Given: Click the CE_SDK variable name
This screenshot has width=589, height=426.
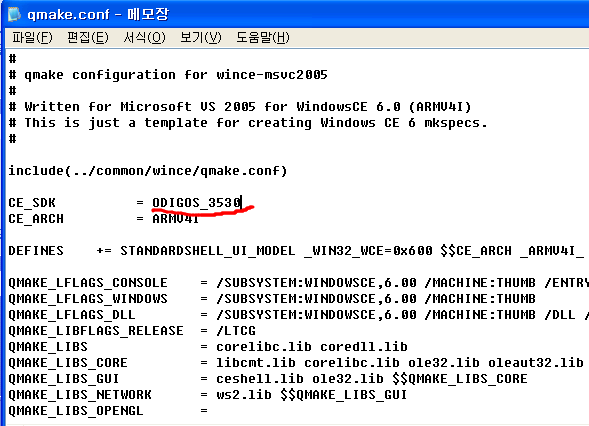Looking at the screenshot, I should click(x=32, y=203).
